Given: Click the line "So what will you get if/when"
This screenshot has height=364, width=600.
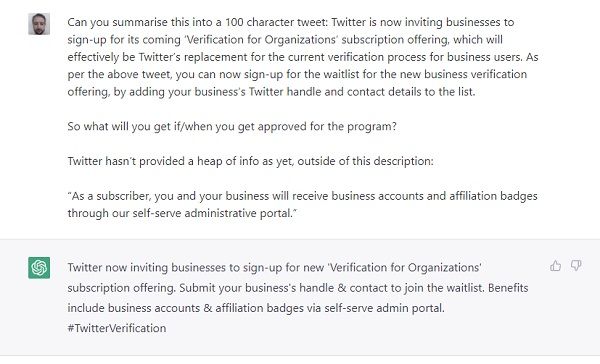Looking at the screenshot, I should pos(232,126).
